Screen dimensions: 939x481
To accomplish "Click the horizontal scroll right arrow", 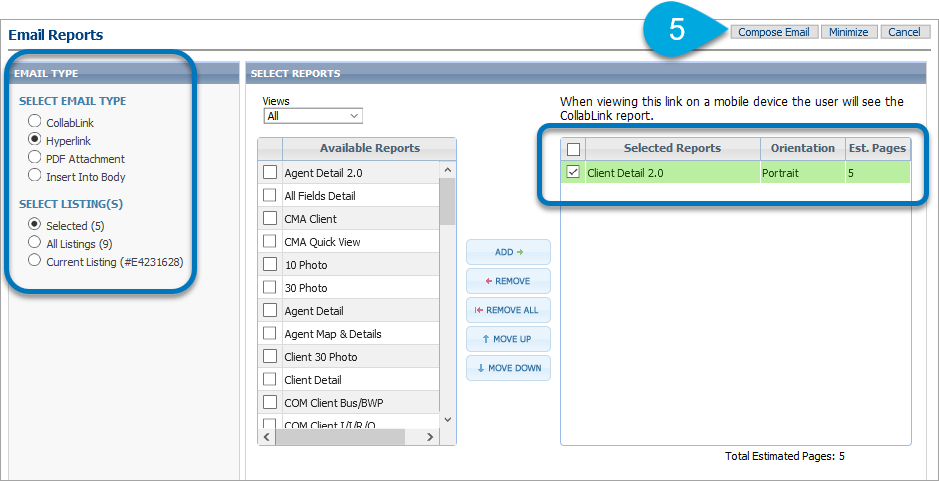I will [x=429, y=437].
